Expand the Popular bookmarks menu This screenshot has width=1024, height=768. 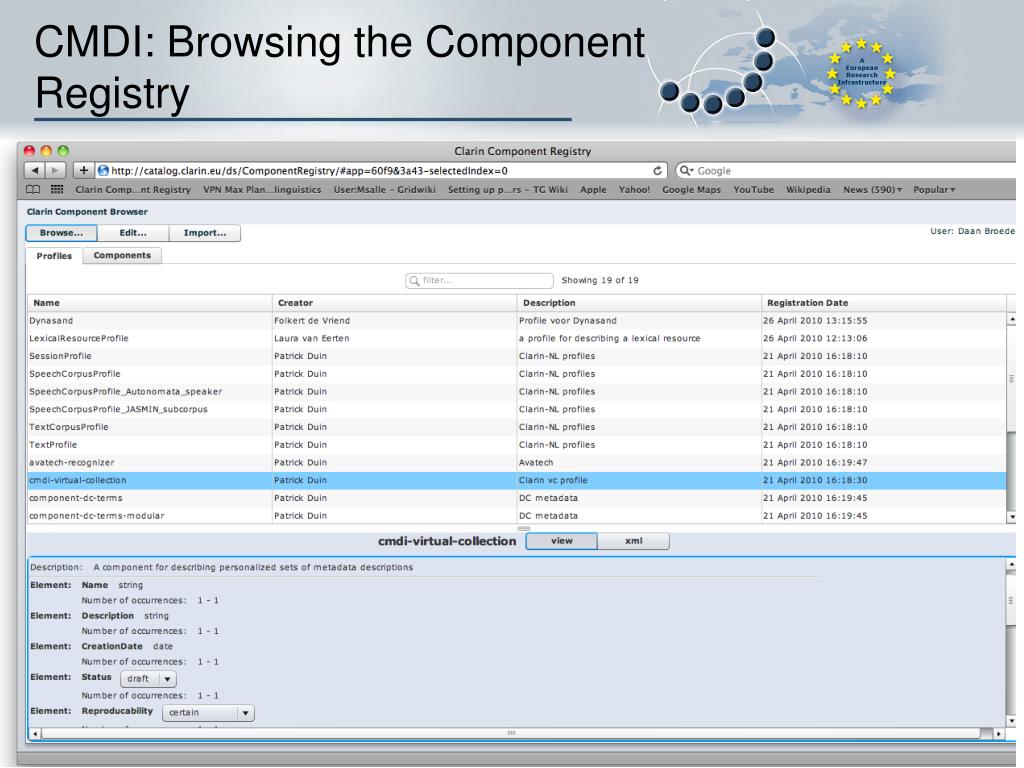(934, 189)
